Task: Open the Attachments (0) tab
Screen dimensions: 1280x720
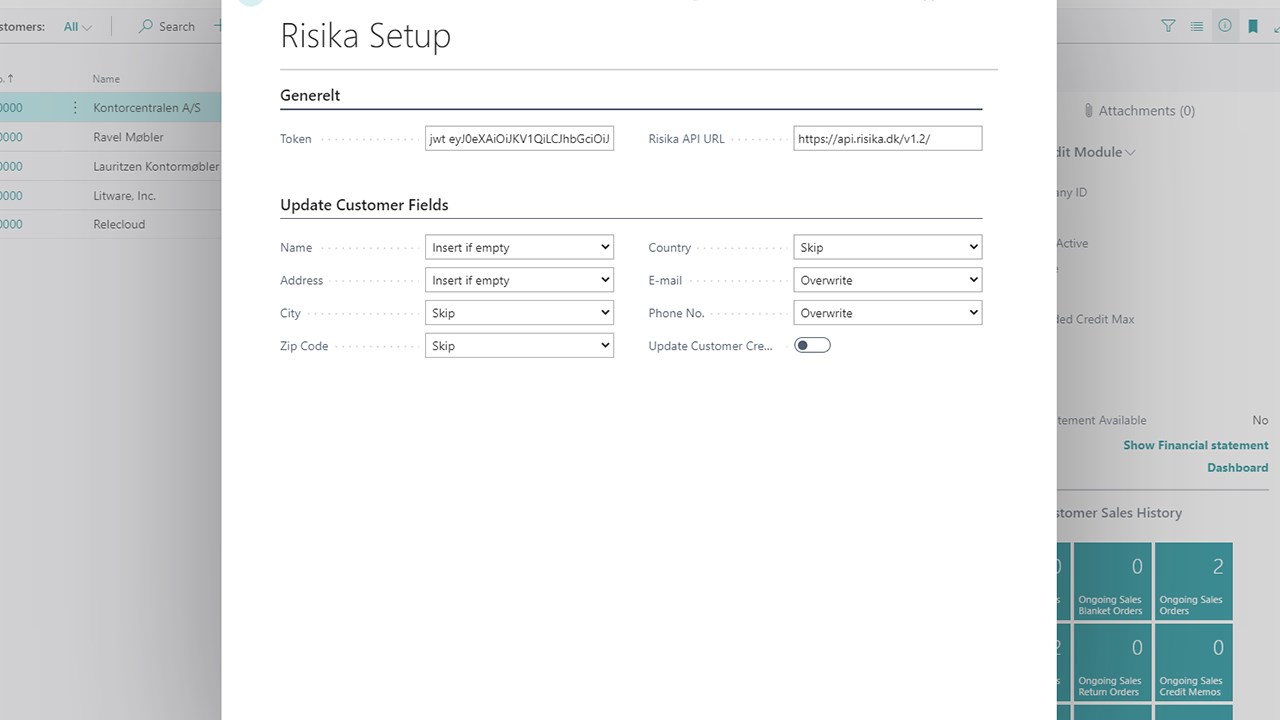Action: pos(1140,111)
